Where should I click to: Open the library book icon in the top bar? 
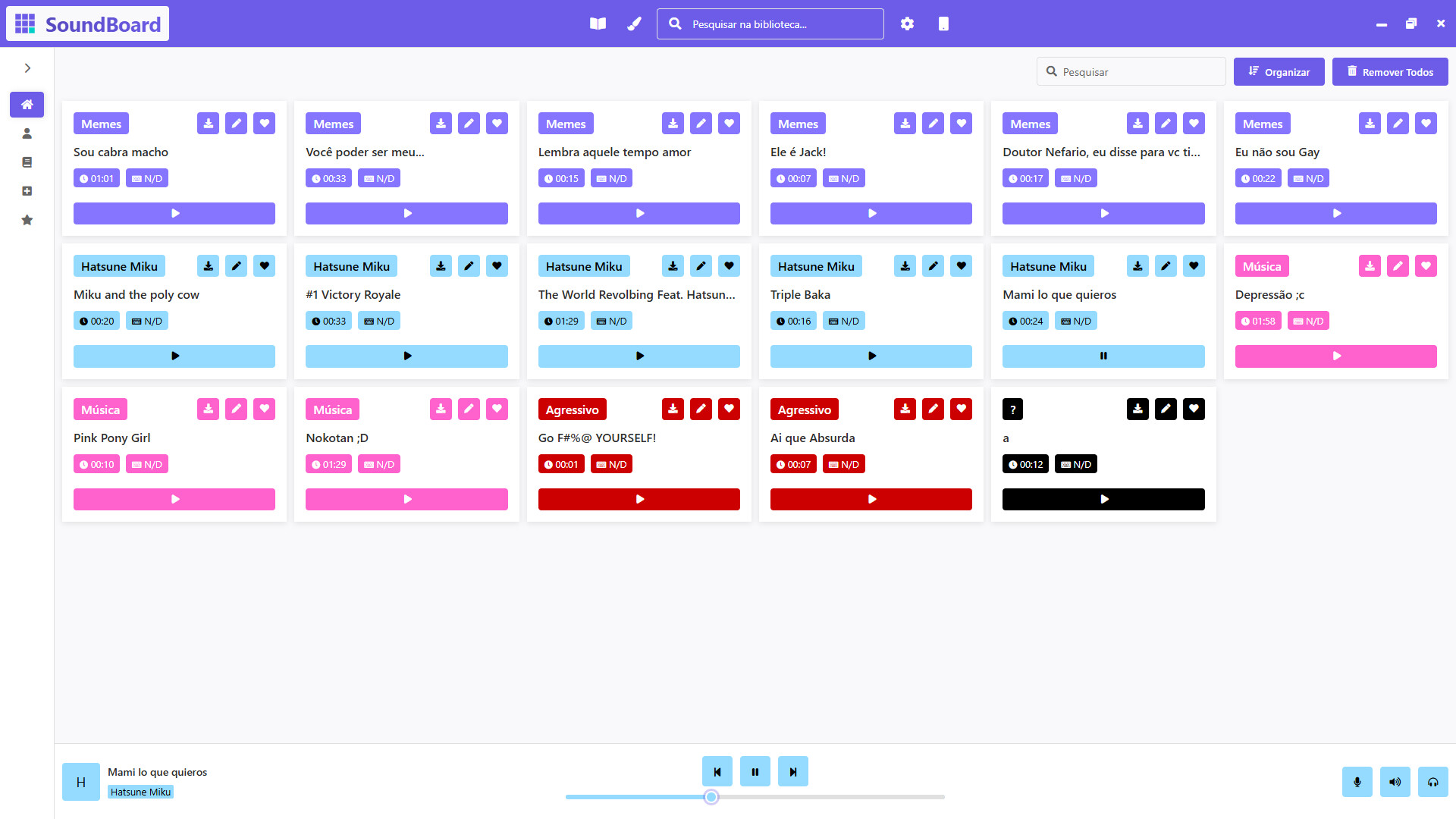pos(598,24)
